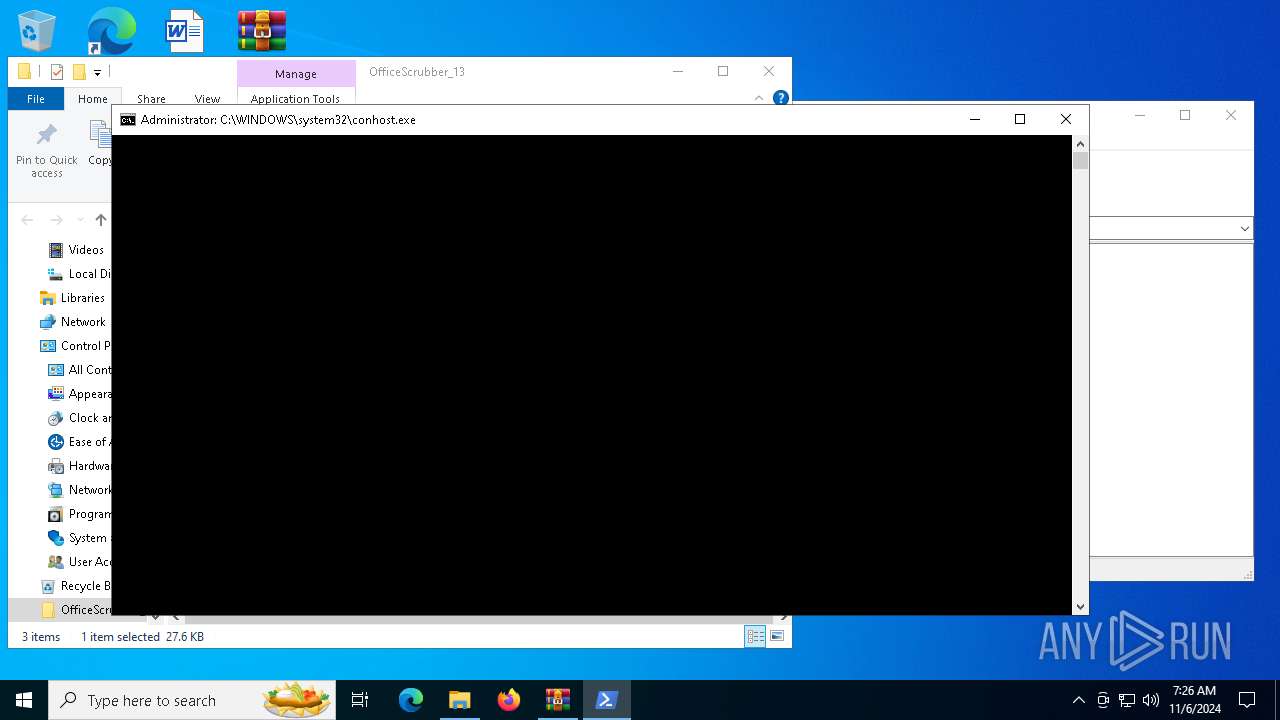Screen dimensions: 1280x720
Task: Go back in Explorer navigation
Action: [x=28, y=220]
